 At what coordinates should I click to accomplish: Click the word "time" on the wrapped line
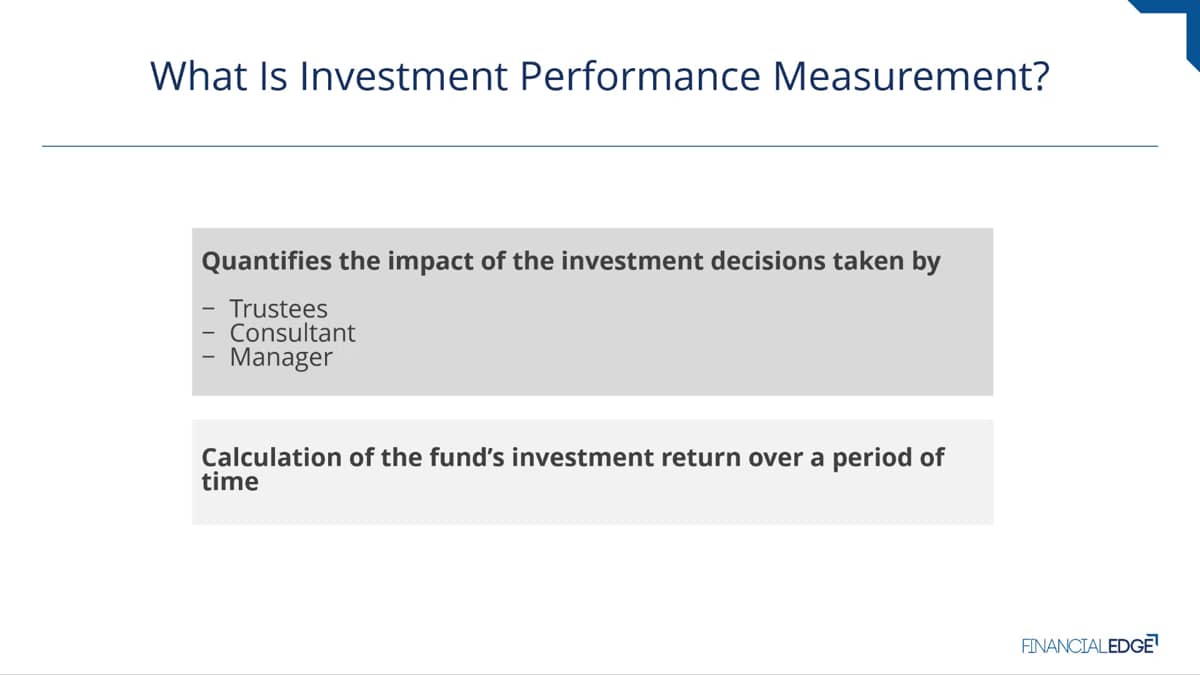pos(230,482)
